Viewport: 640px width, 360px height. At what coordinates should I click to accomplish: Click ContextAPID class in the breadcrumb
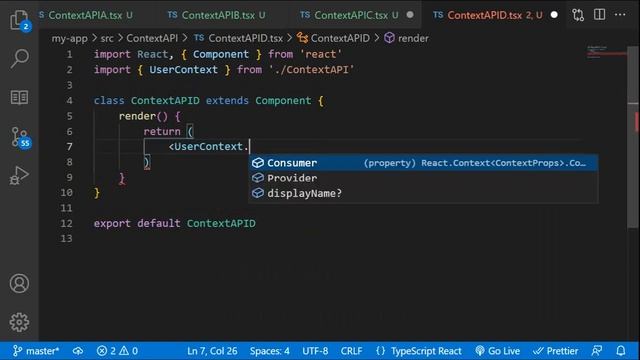coord(333,38)
